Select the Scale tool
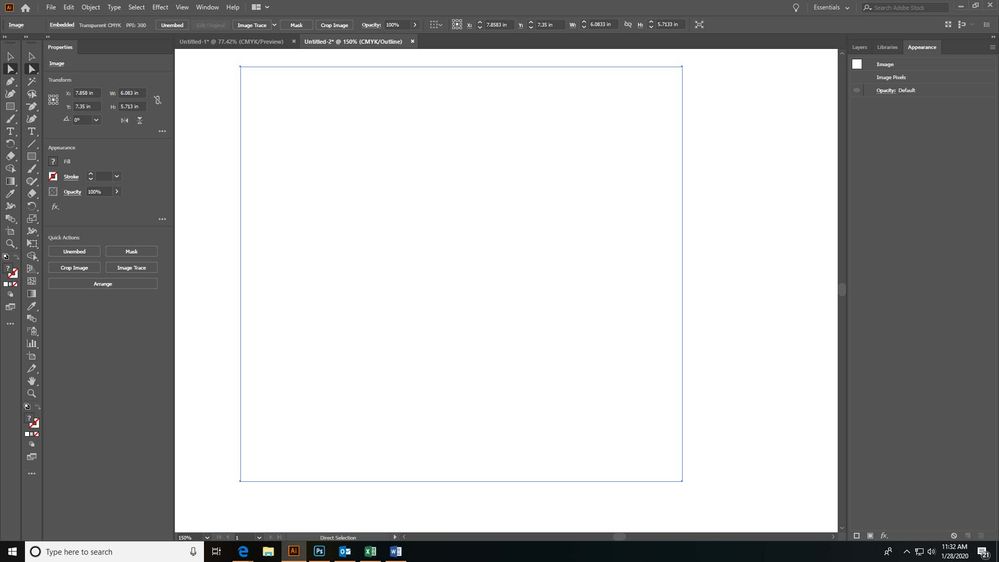Image resolution: width=999 pixels, height=562 pixels. (32, 219)
